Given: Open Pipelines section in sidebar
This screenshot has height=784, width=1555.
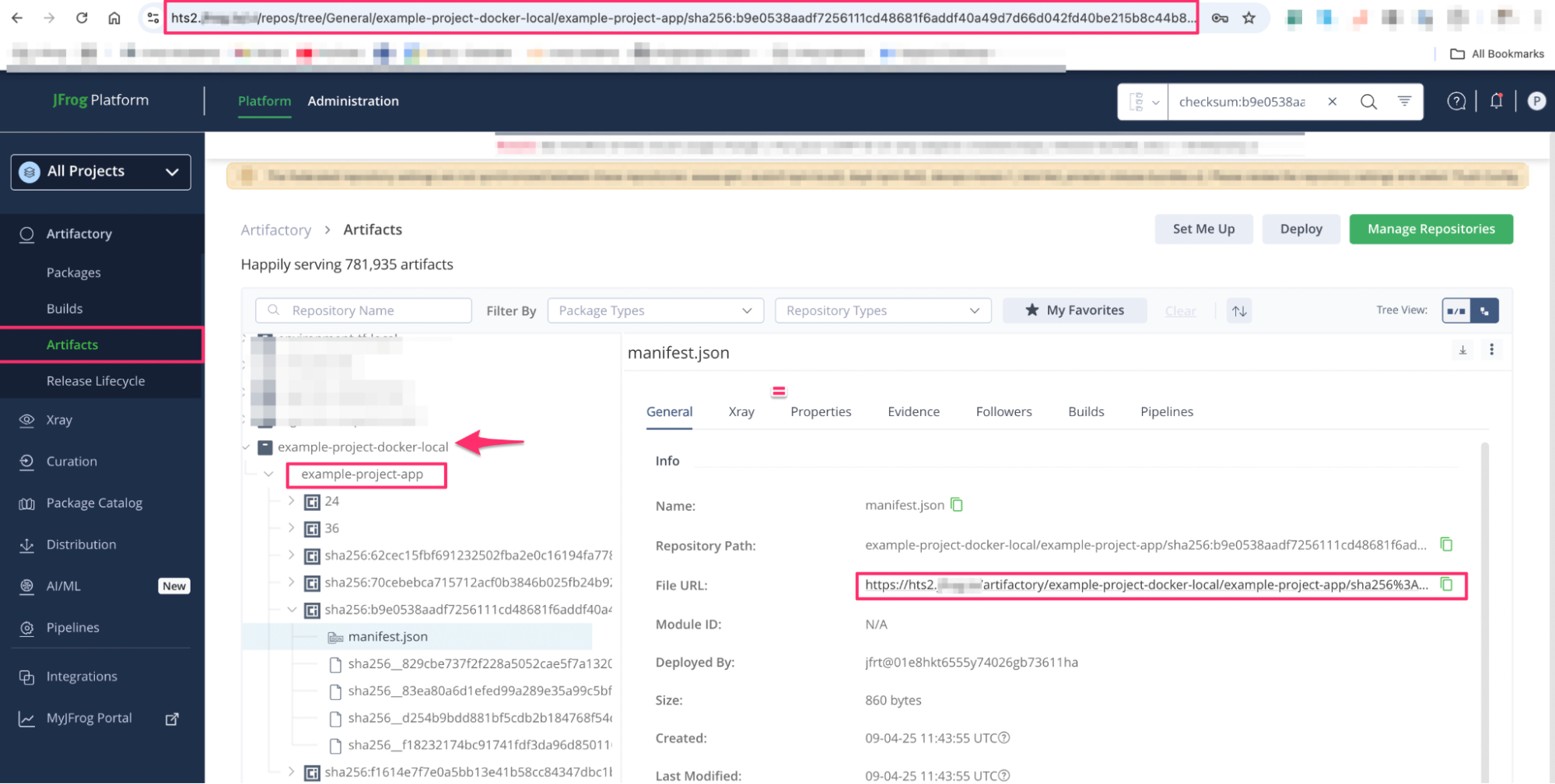Looking at the screenshot, I should pyautogui.click(x=72, y=628).
